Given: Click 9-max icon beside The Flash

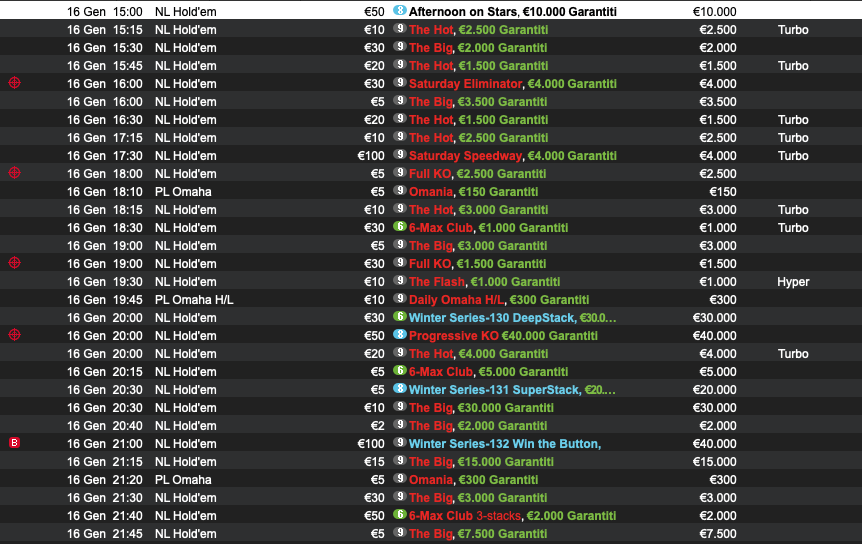Looking at the screenshot, I should 400,281.
